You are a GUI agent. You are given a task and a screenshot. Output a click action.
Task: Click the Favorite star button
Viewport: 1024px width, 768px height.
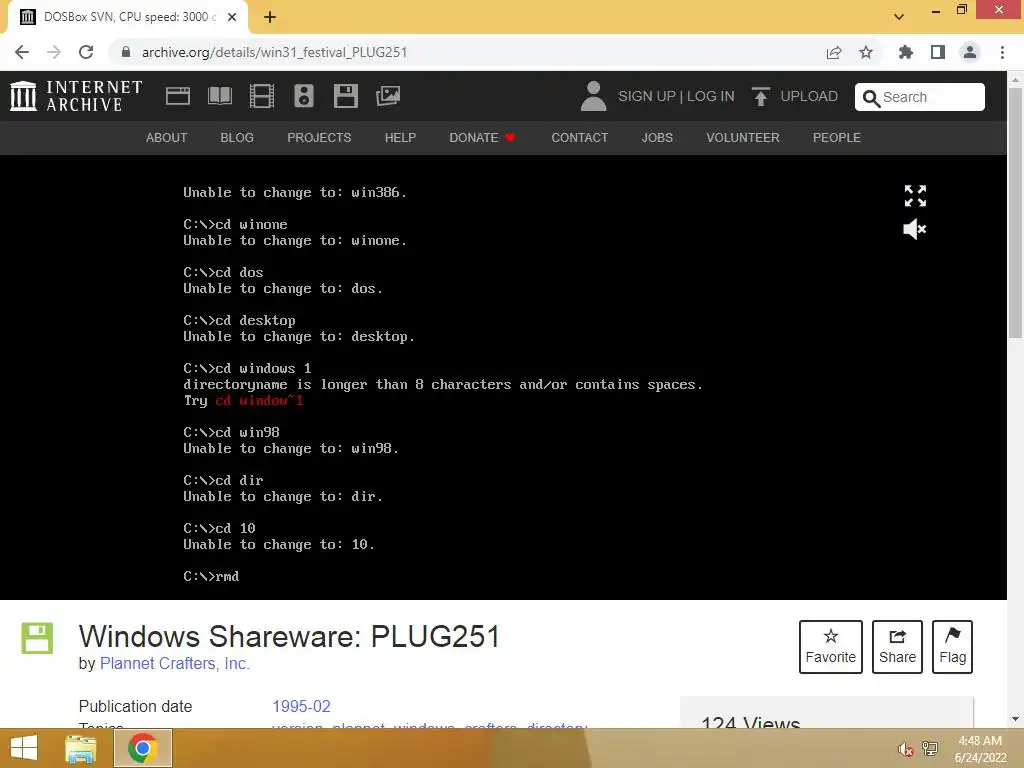point(830,647)
